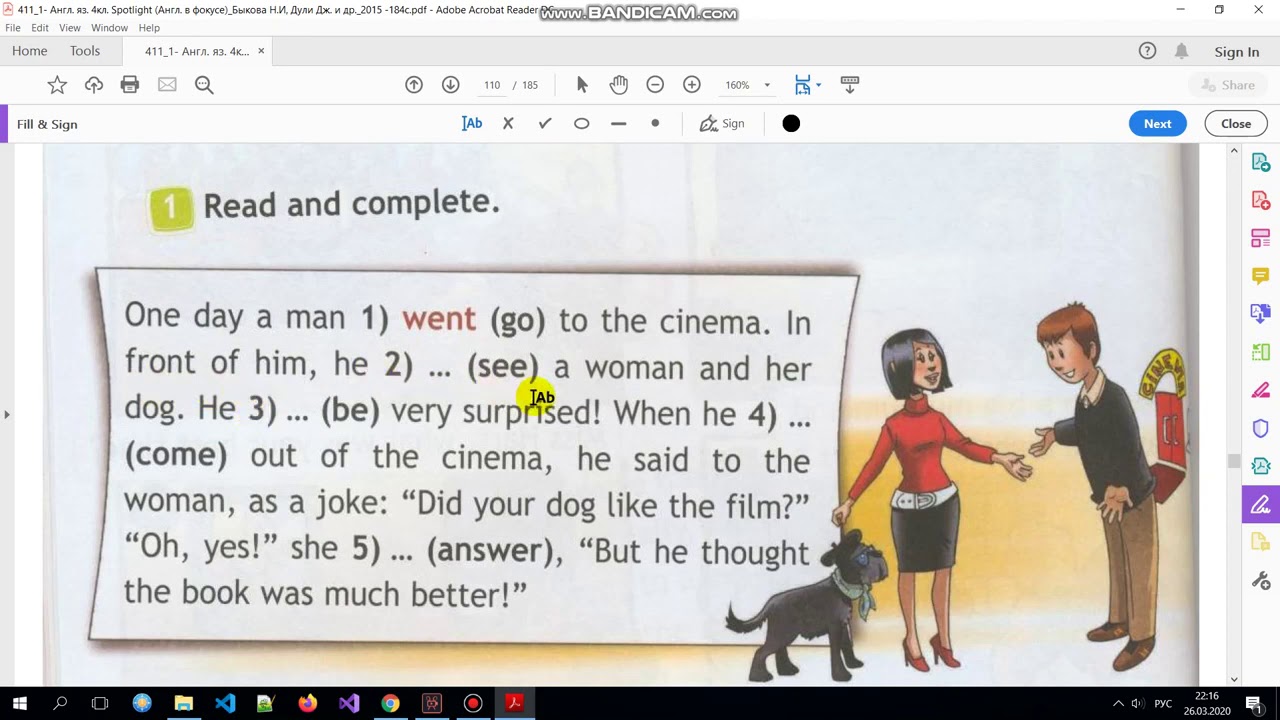Print the document
The height and width of the screenshot is (720, 1280).
click(130, 85)
